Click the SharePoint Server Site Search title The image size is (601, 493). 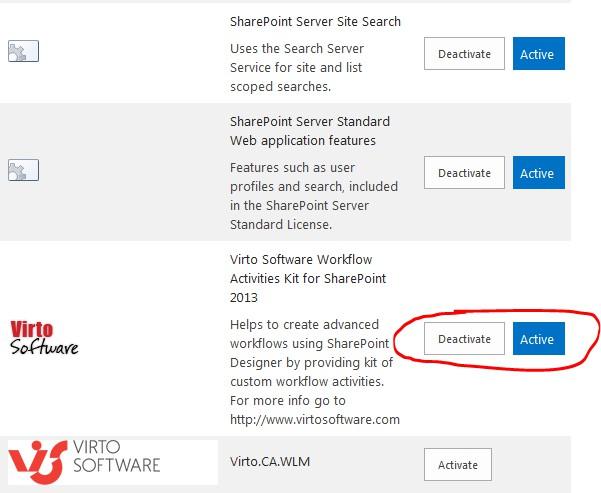click(315, 21)
